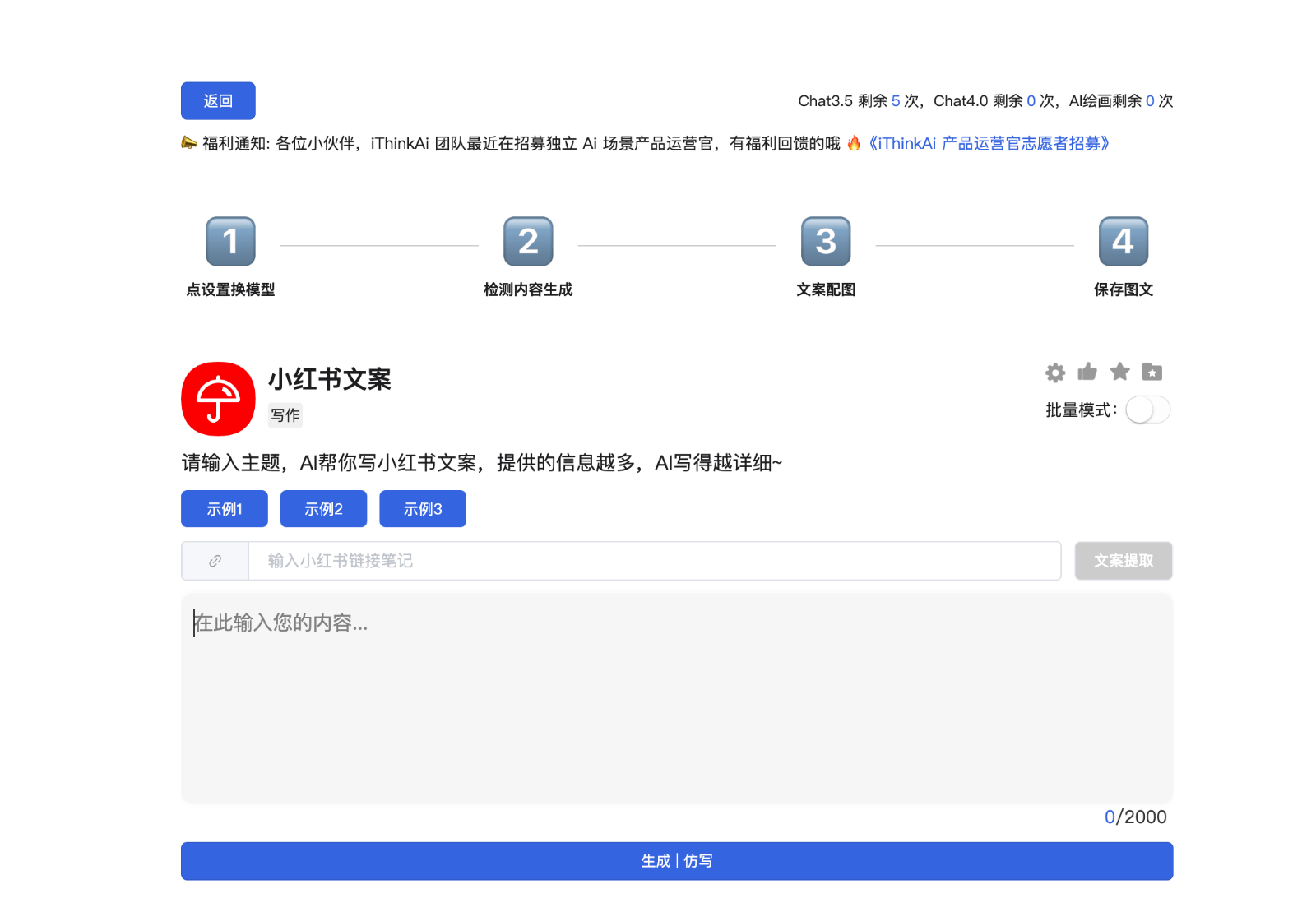
Task: Open the starred folder collection icon
Action: coord(1152,372)
